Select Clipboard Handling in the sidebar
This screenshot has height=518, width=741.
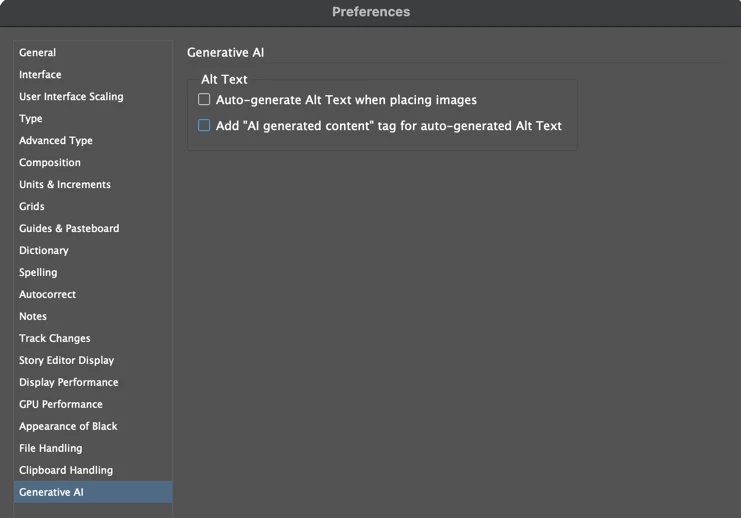(66, 471)
